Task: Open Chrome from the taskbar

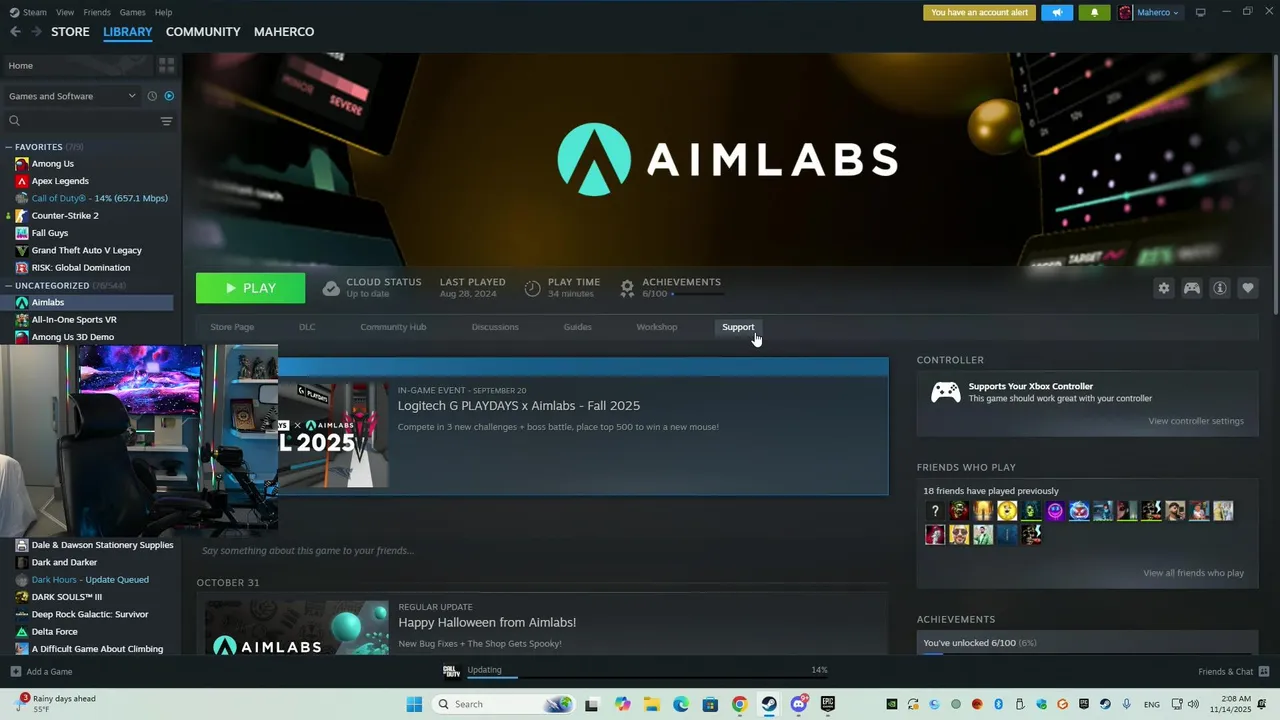Action: 739,704
